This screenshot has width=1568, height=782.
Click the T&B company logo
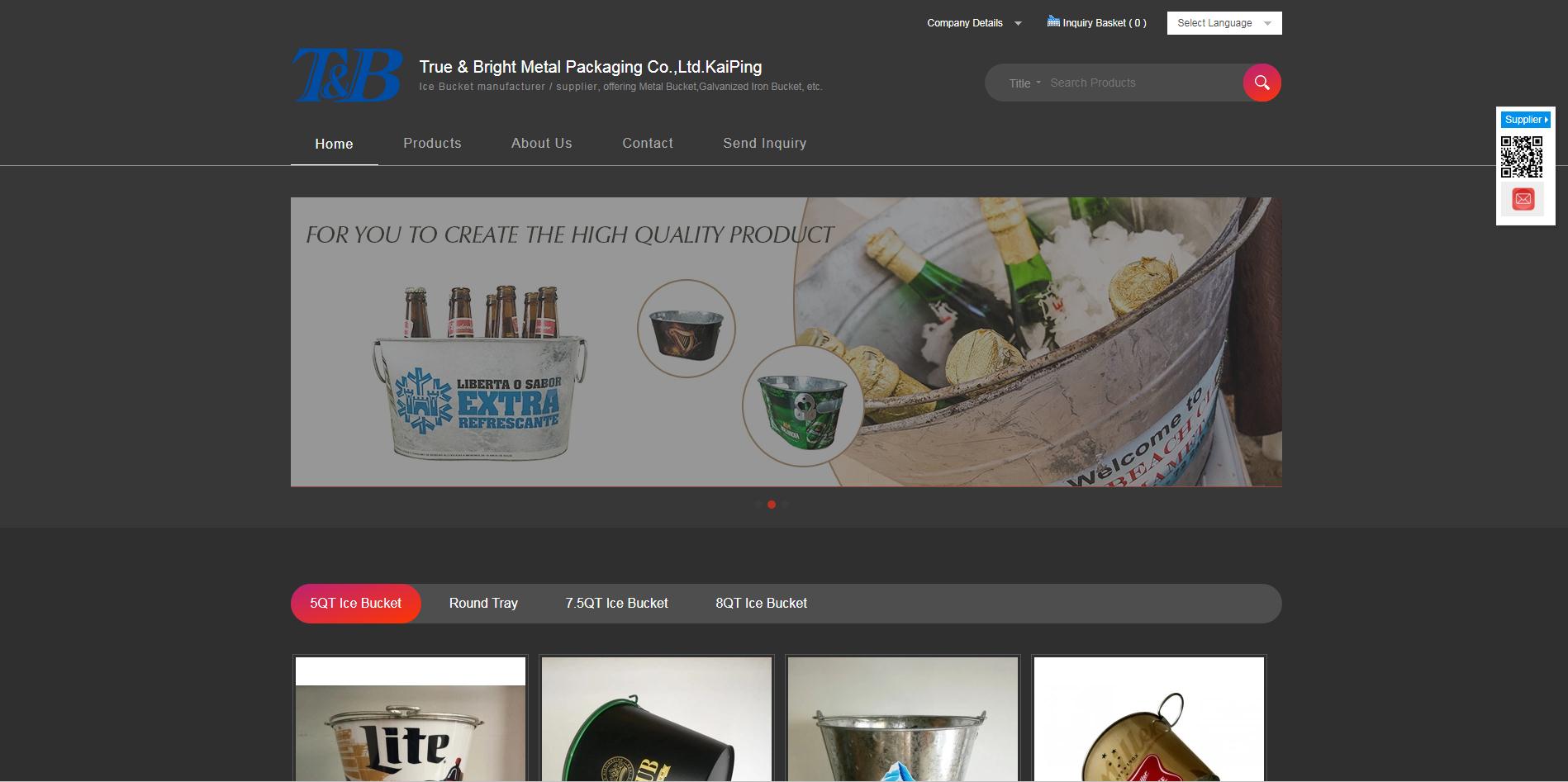(x=348, y=75)
